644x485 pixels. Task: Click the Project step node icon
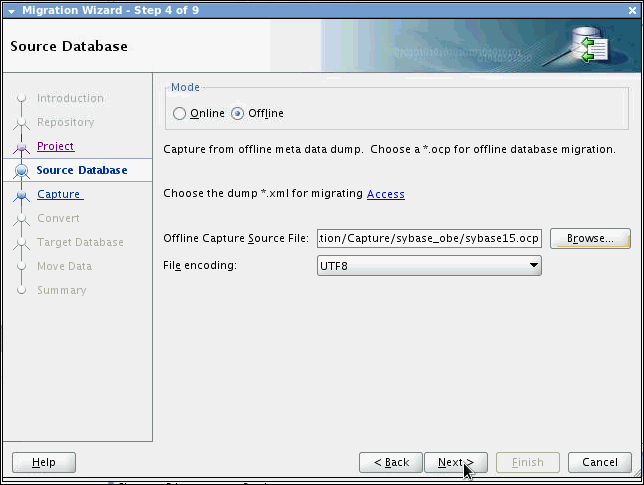[x=21, y=147]
